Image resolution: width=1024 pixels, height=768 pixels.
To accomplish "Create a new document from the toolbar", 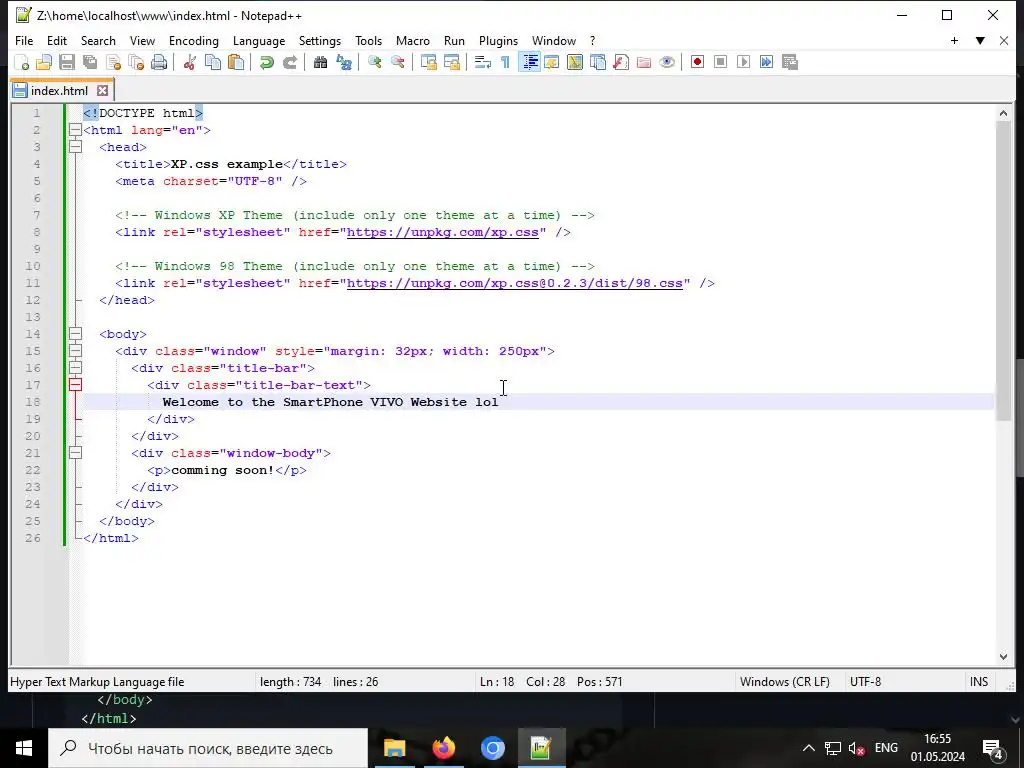I will click(22, 62).
